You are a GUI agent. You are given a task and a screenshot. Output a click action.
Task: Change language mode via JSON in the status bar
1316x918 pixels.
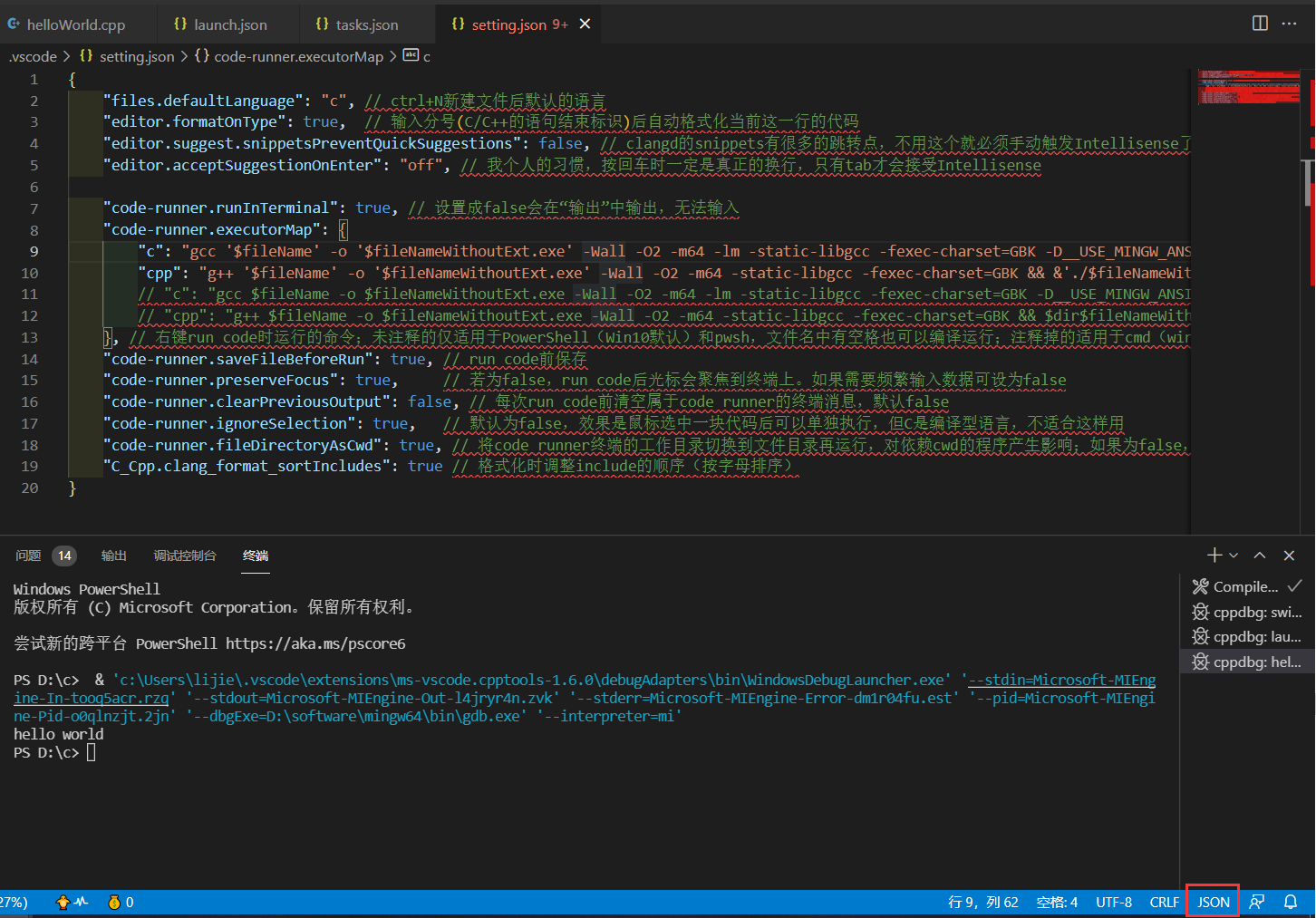pyautogui.click(x=1213, y=902)
